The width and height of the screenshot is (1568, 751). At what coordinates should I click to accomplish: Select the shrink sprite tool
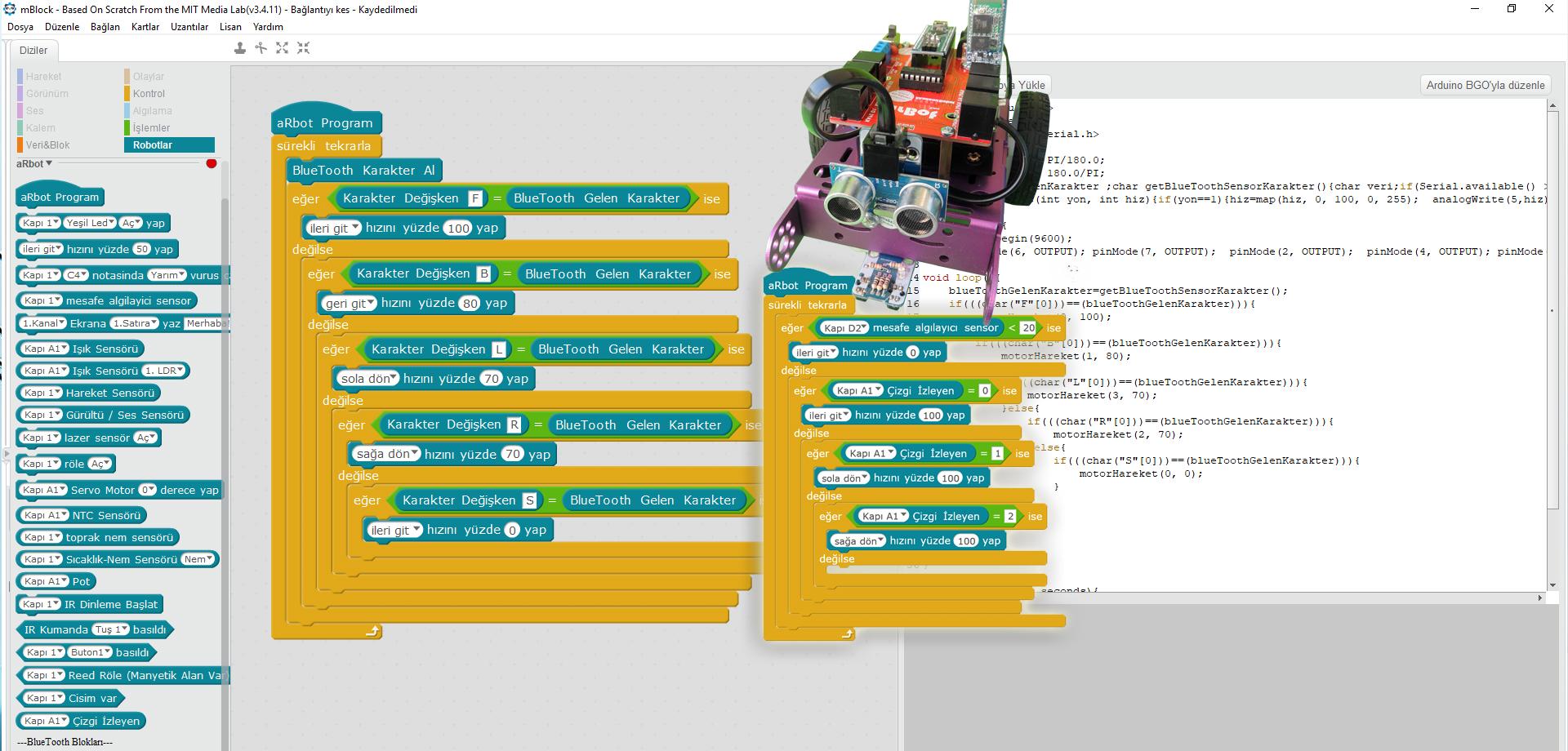pos(304,48)
